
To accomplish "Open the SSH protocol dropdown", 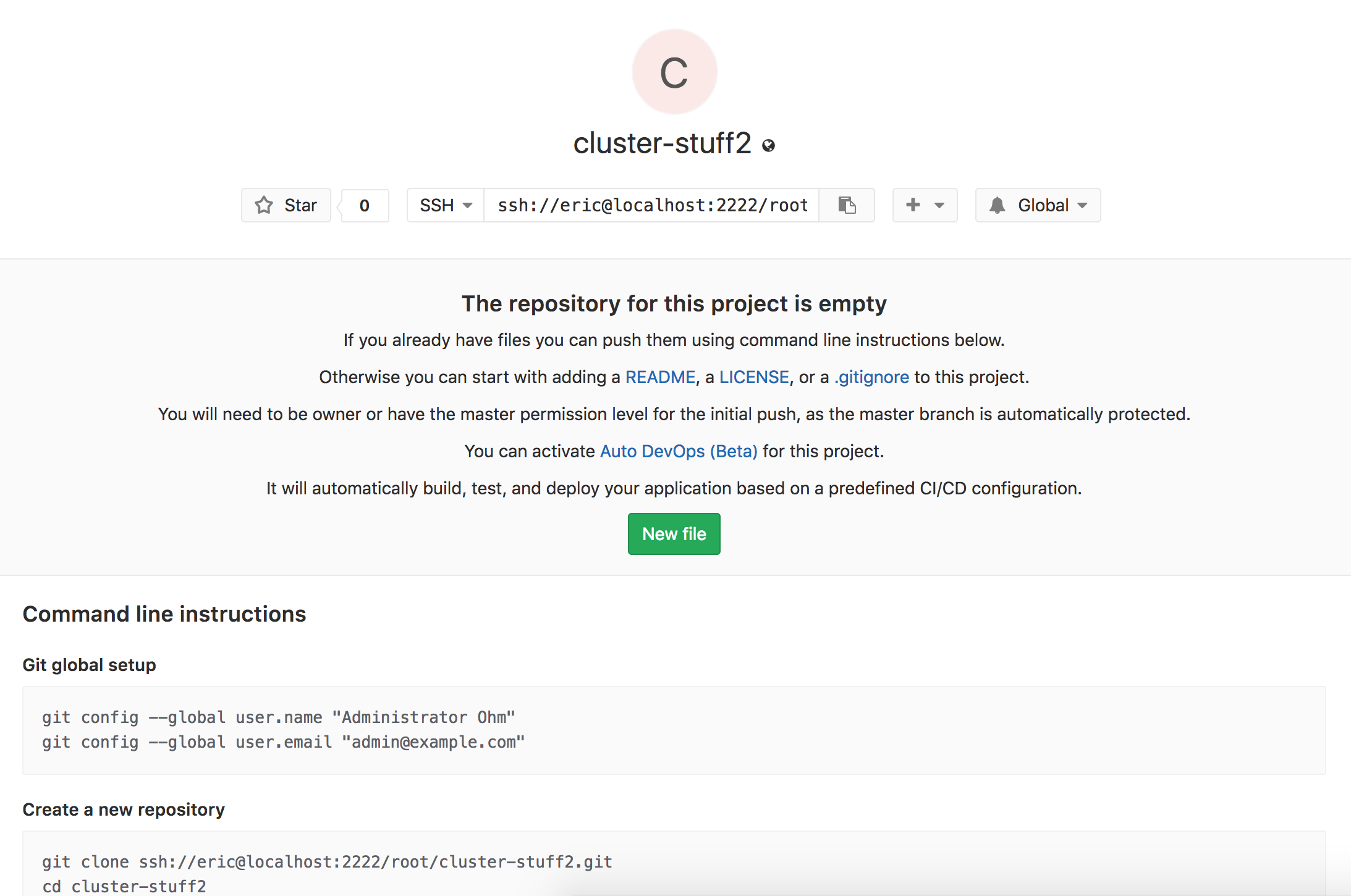I will [446, 205].
